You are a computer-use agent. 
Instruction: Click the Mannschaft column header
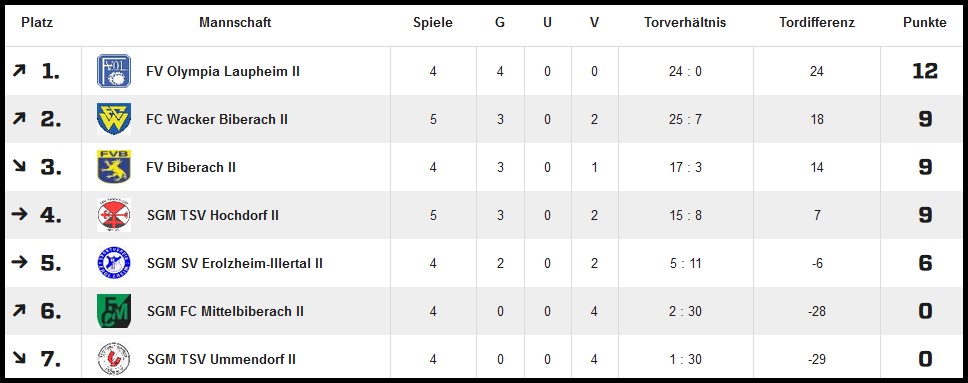[x=235, y=23]
